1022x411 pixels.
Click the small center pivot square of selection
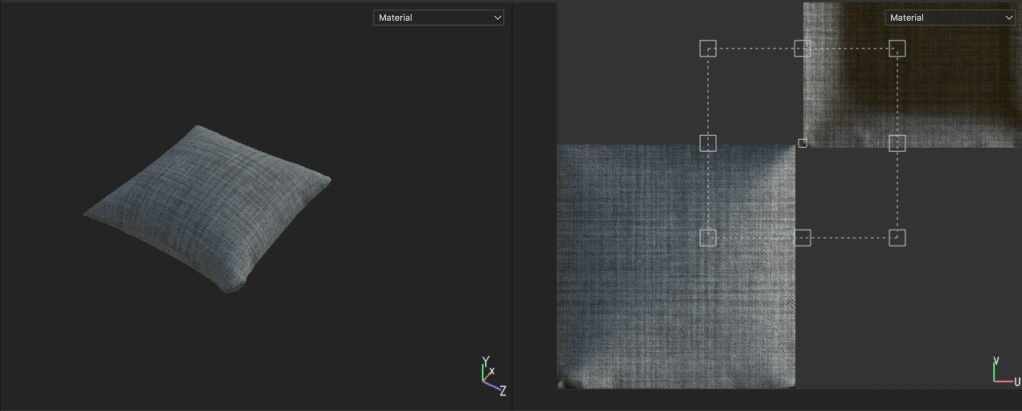(802, 143)
